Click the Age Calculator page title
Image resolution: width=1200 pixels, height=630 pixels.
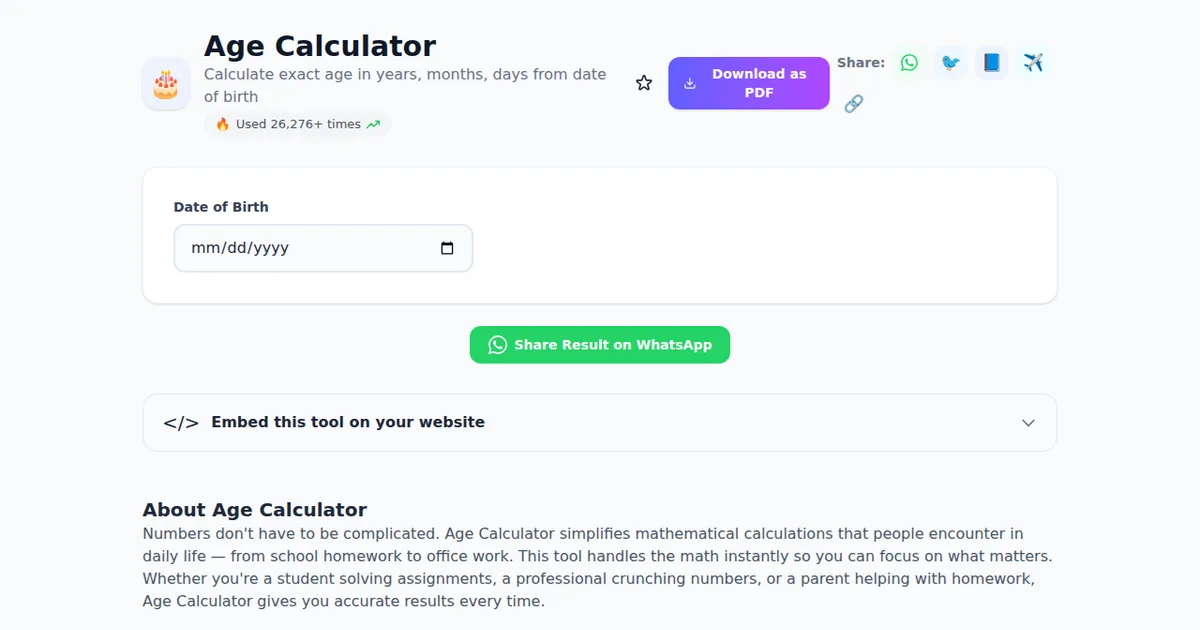320,46
